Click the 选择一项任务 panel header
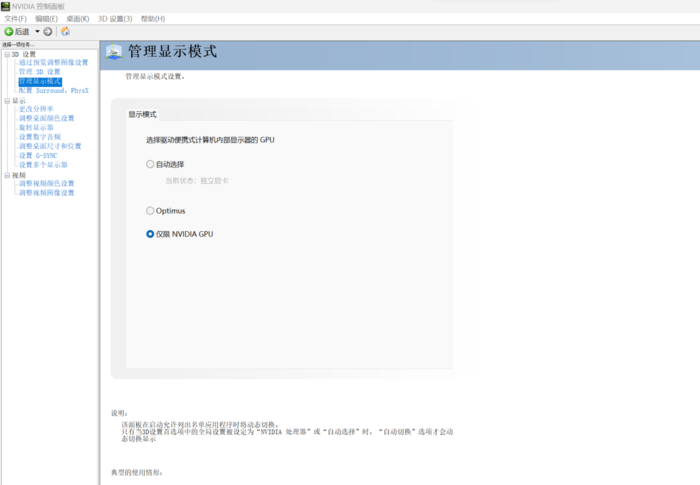The image size is (700, 485). pos(18,45)
